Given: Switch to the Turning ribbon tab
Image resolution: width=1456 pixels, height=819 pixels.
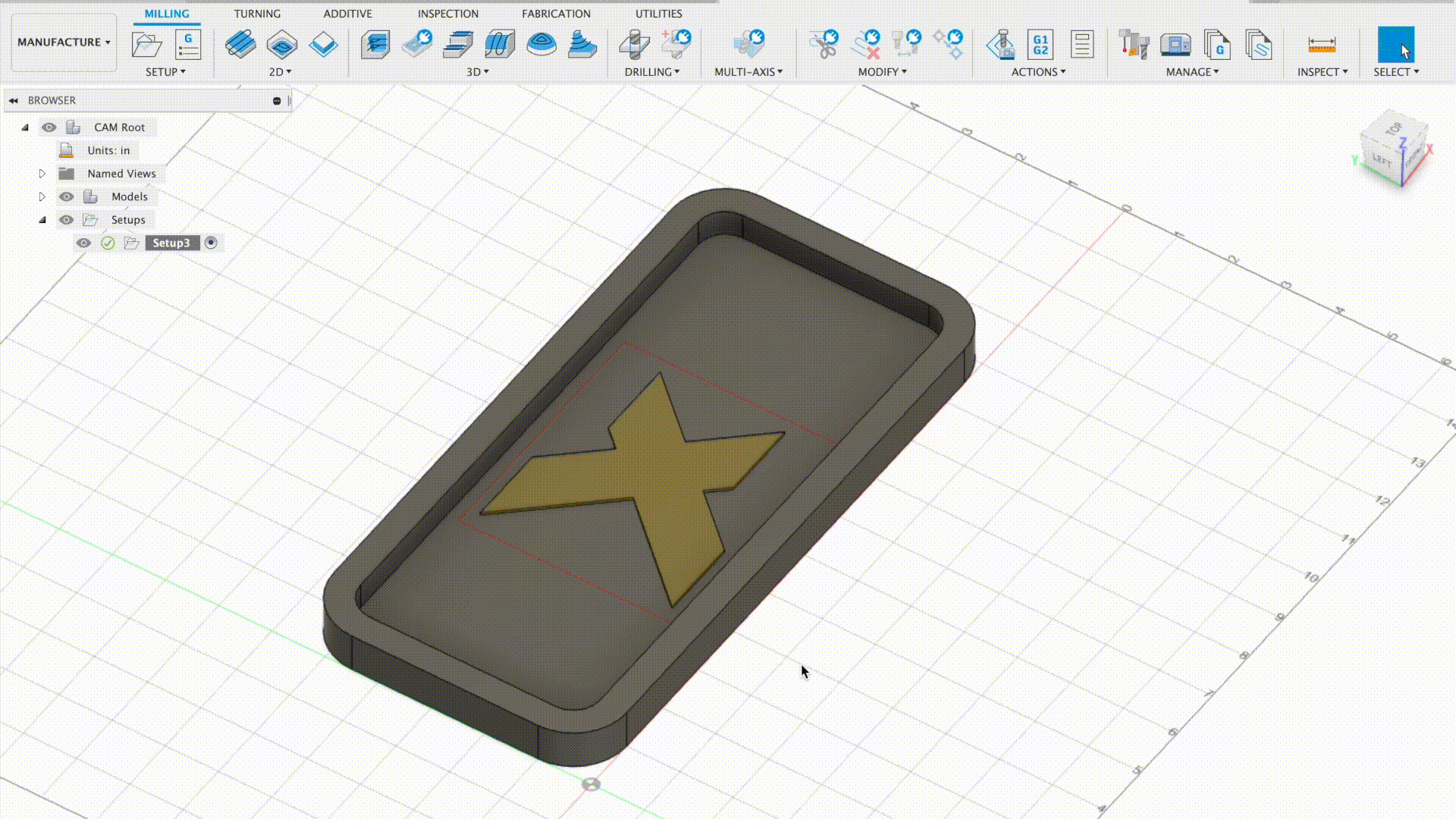Looking at the screenshot, I should coord(257,13).
